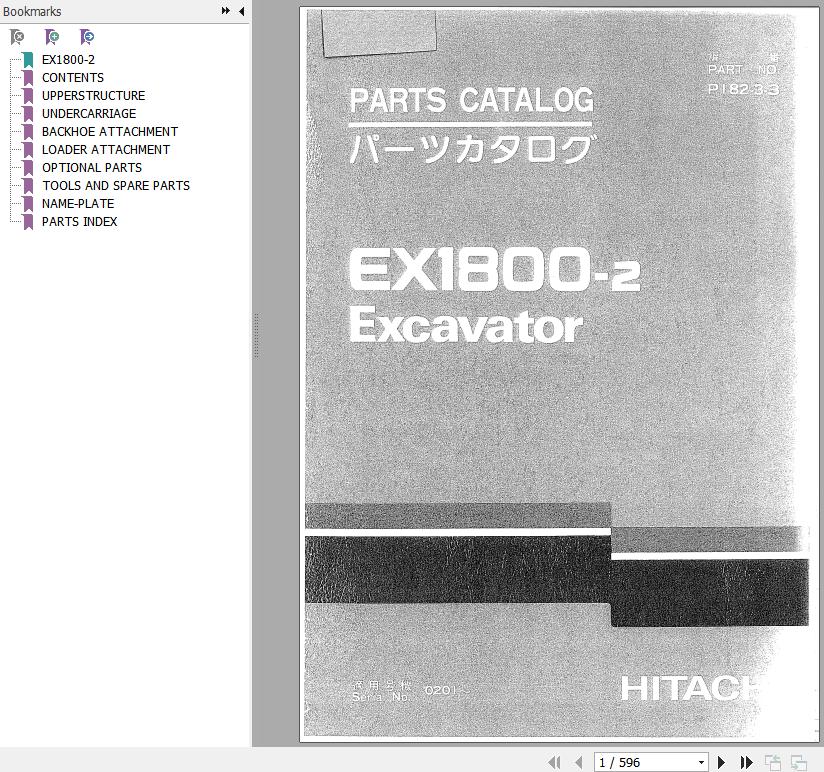Image resolution: width=824 pixels, height=772 pixels.
Task: Open the EX1800-2 bookmark
Action: pyautogui.click(x=68, y=59)
